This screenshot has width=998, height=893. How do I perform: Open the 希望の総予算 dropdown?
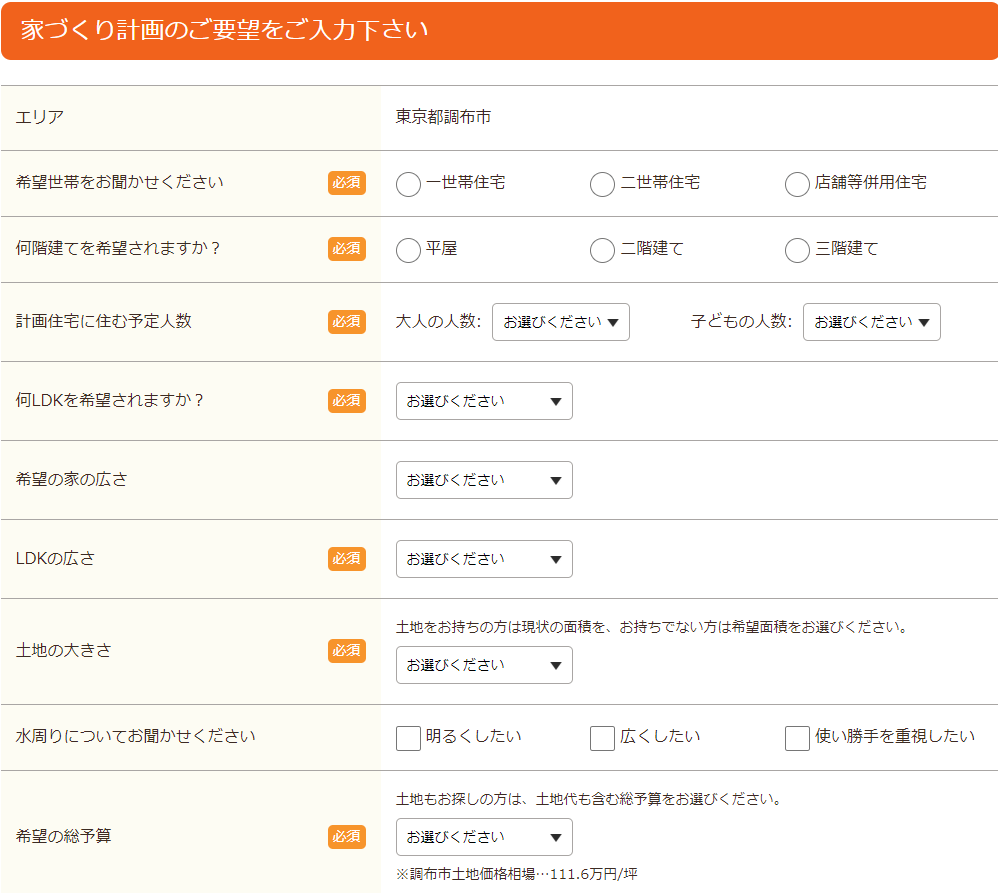pos(484,837)
